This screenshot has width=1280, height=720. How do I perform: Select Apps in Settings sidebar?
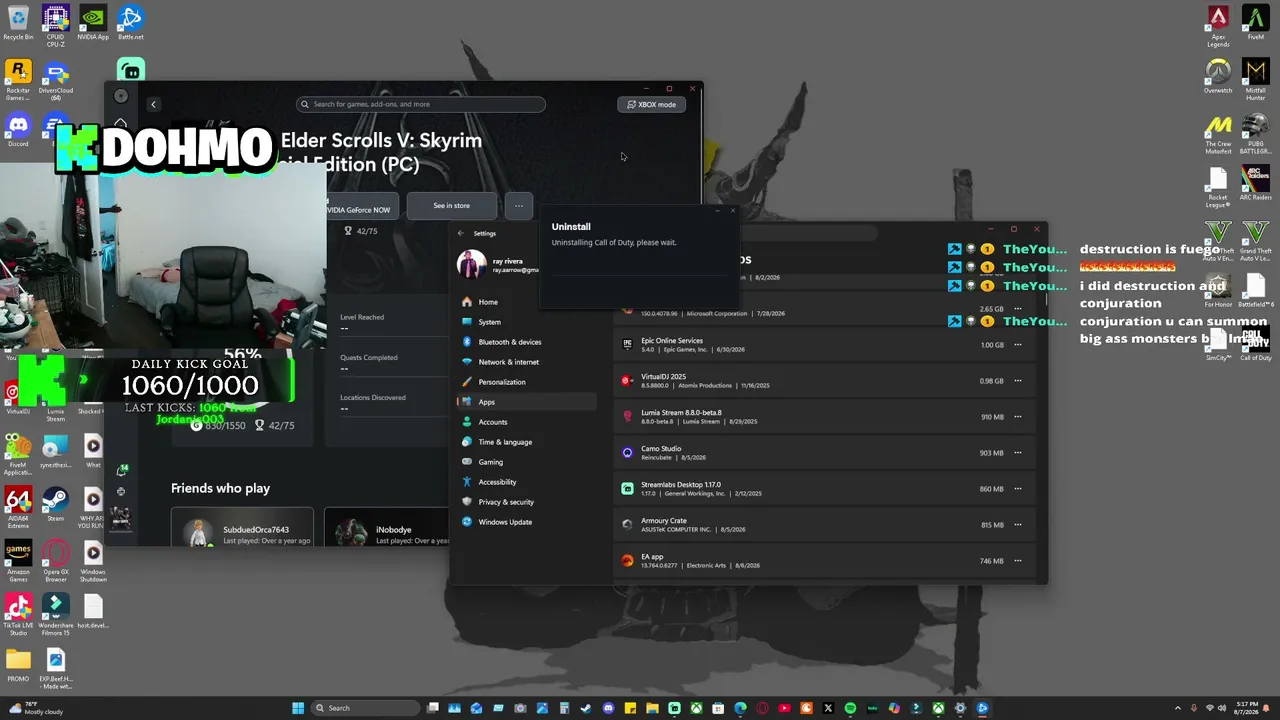527,402
